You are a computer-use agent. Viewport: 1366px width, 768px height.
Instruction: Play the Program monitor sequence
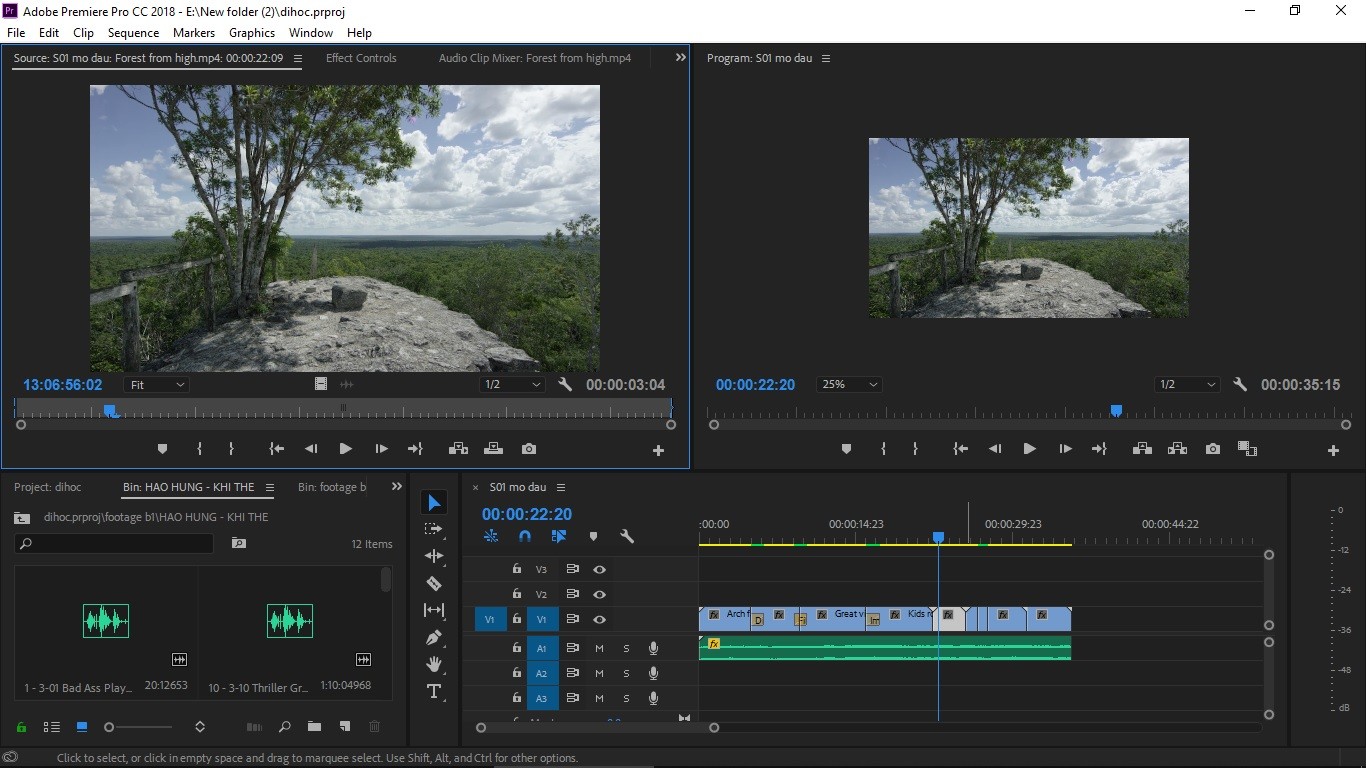pyautogui.click(x=1029, y=450)
